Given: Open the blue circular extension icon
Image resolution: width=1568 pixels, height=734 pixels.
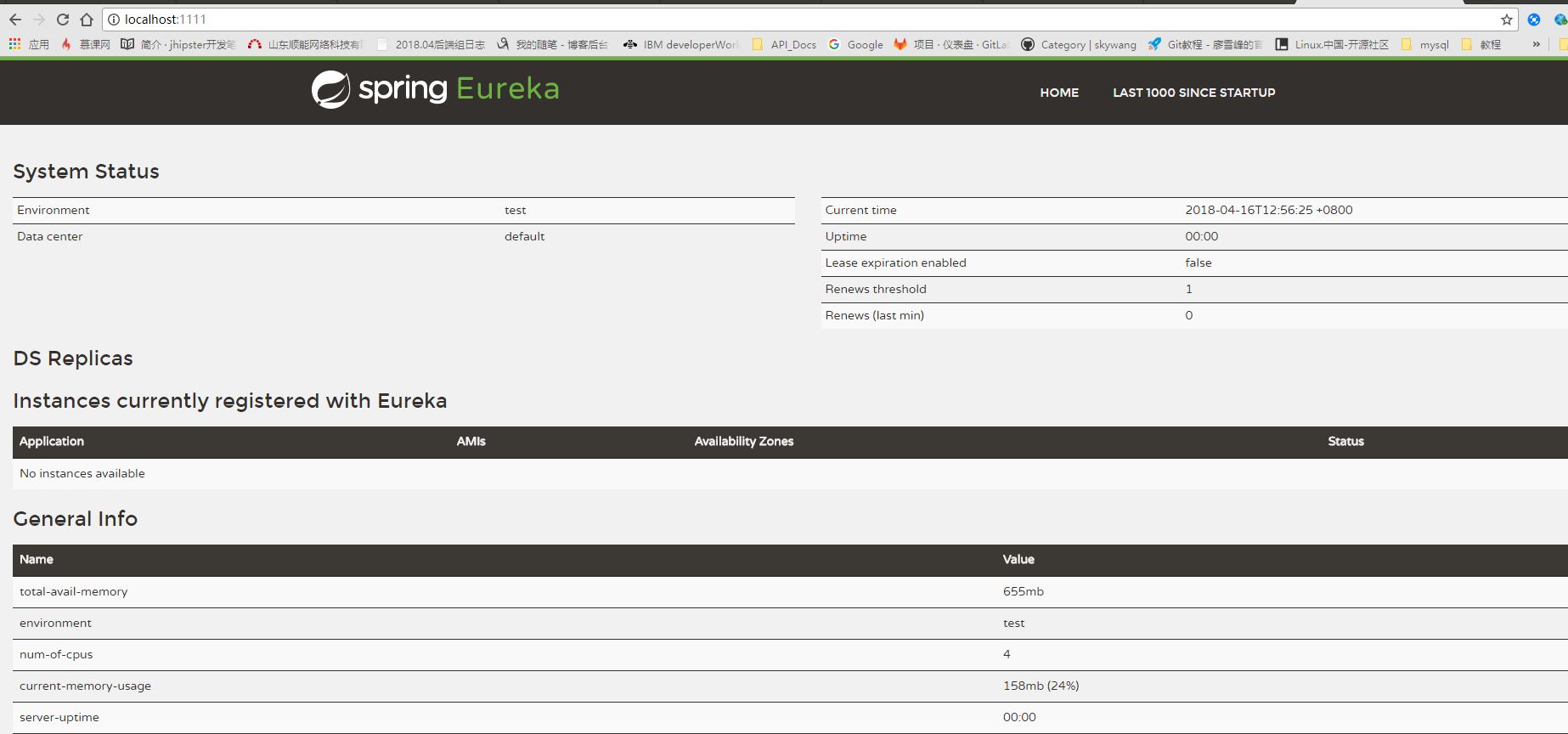Looking at the screenshot, I should click(1533, 20).
